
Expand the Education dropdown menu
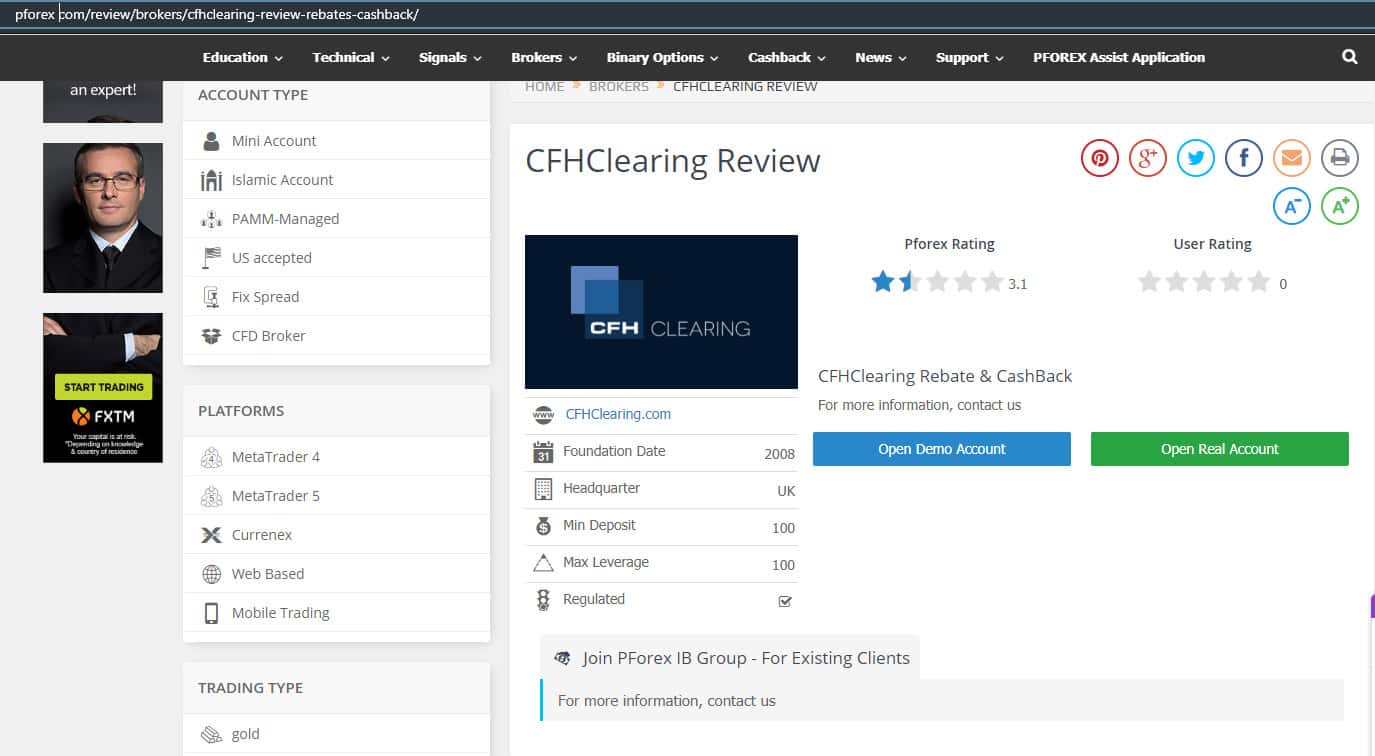coord(242,58)
